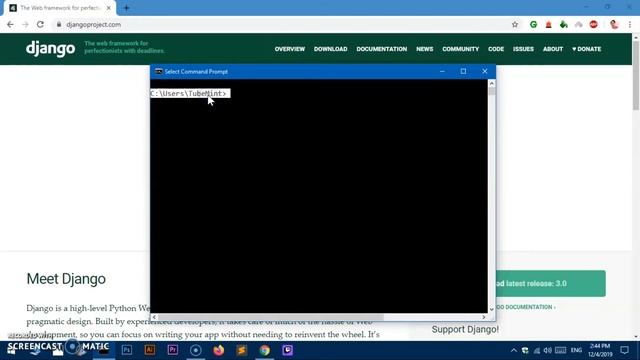Image resolution: width=640 pixels, height=360 pixels.
Task: Open Sublime Text from the taskbar
Action: click(x=242, y=350)
